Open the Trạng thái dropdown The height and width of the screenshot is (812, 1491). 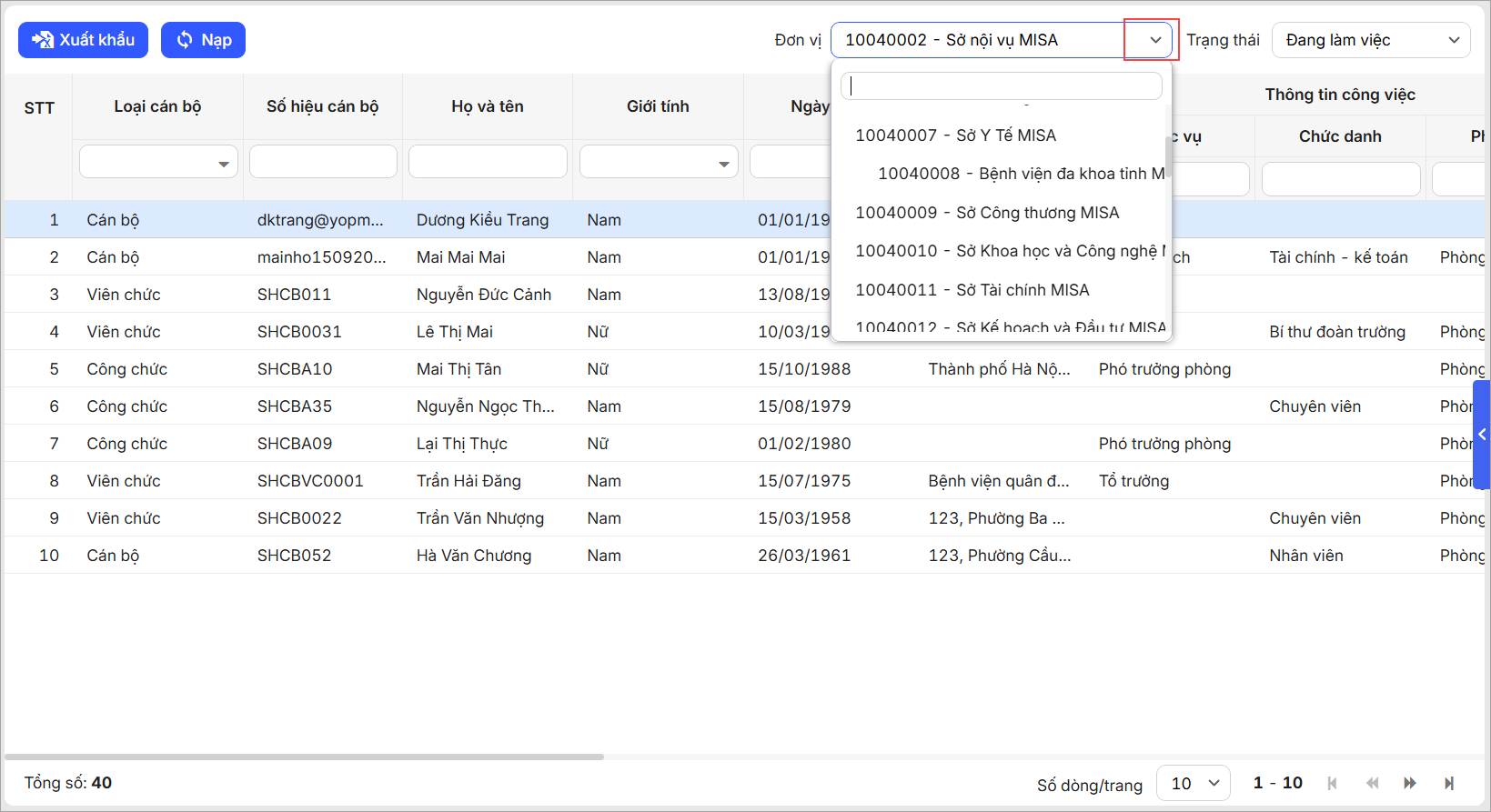pos(1370,40)
